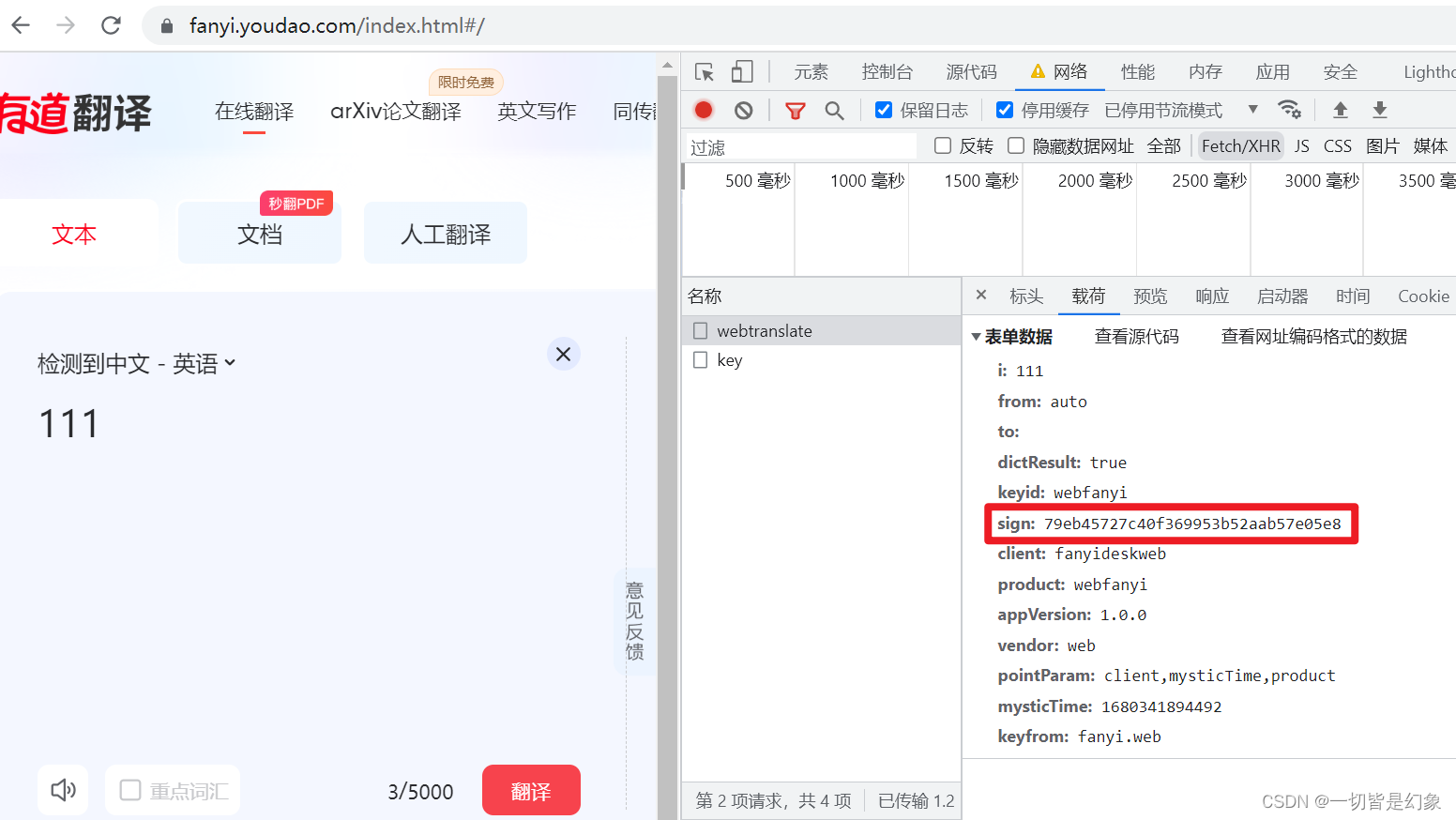Viewport: 1456px width, 820px height.
Task: Open 在线翻译 nav item
Action: tap(254, 112)
